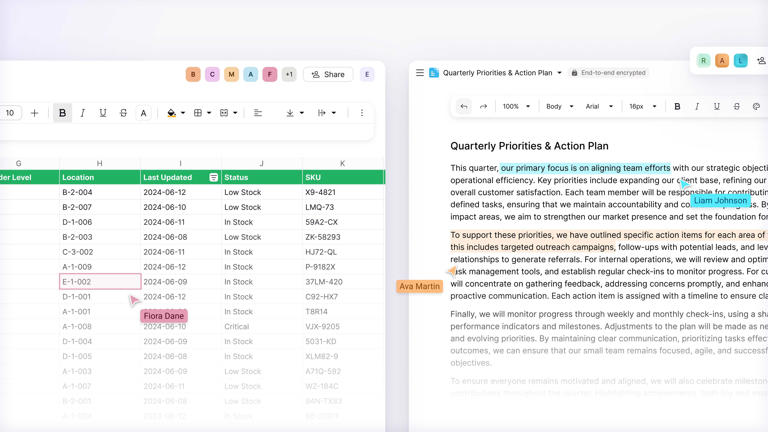The width and height of the screenshot is (768, 432).
Task: Click undo in the document toolbar
Action: (463, 106)
